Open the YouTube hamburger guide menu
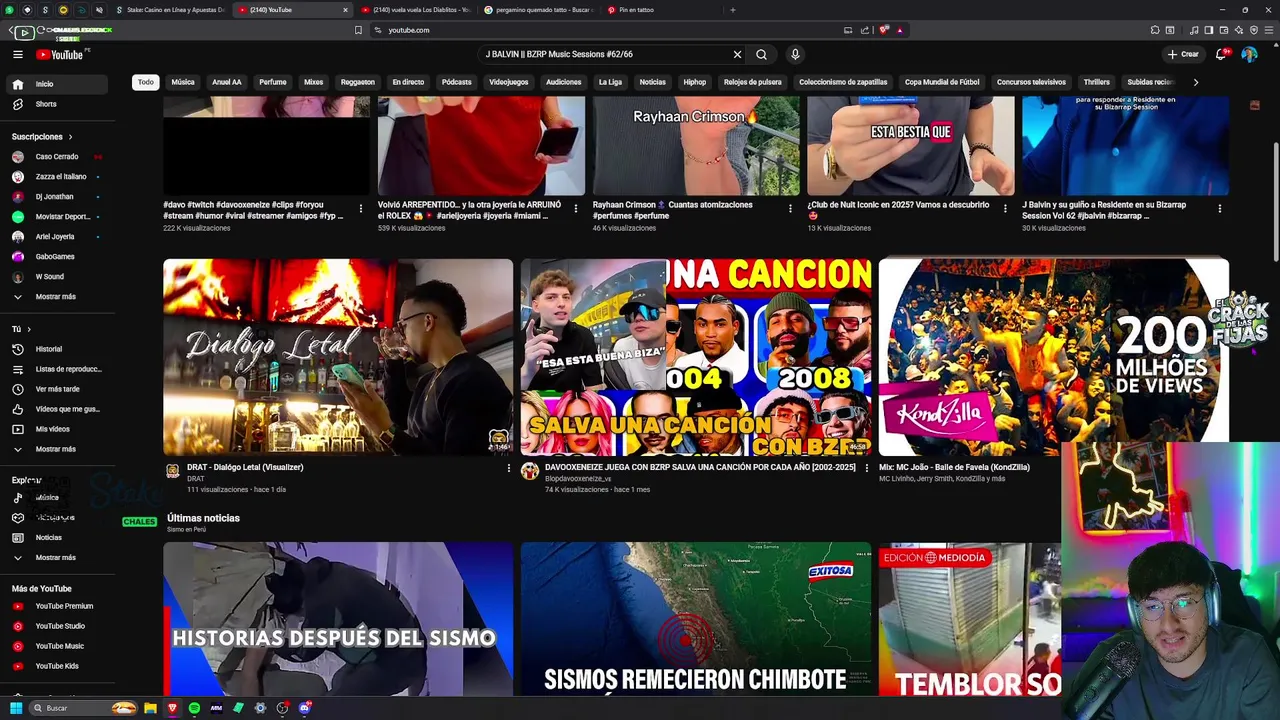 (x=18, y=54)
